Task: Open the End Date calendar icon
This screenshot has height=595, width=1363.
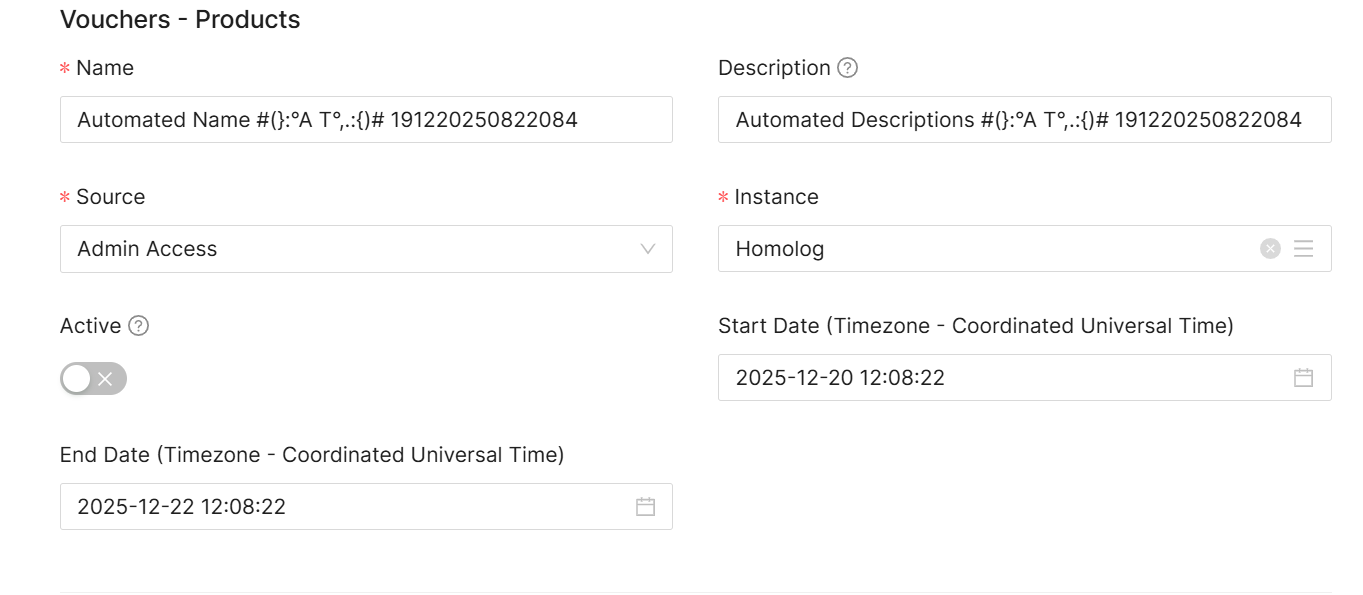Action: tap(645, 507)
